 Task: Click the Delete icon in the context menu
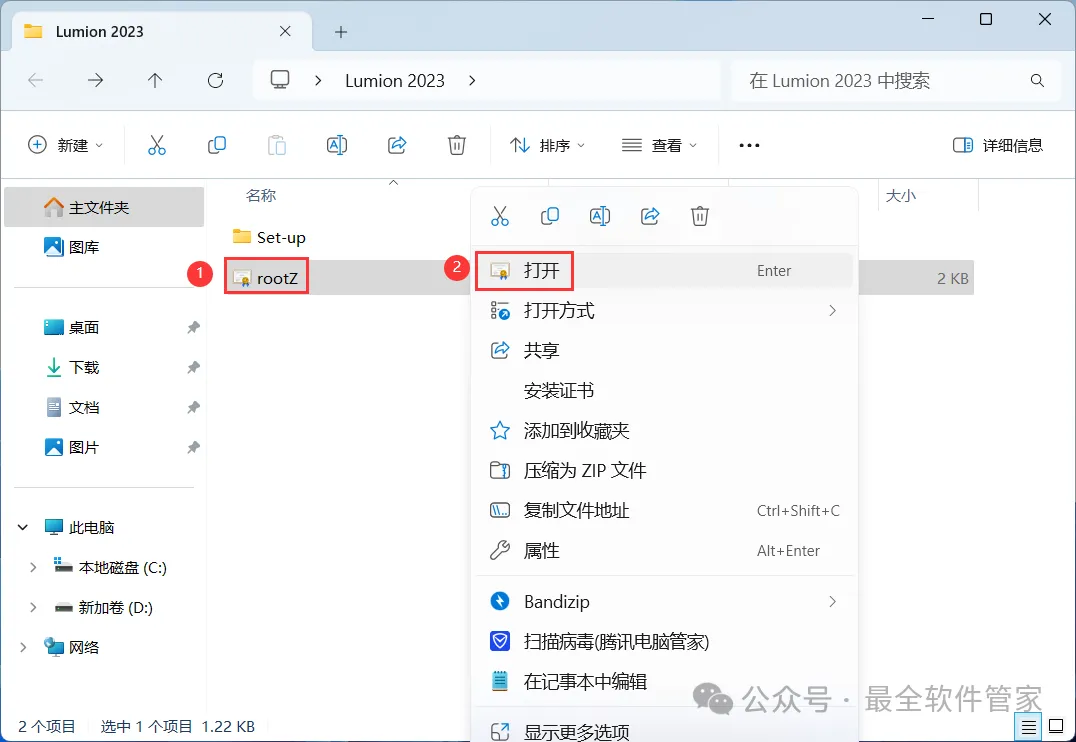[x=699, y=216]
